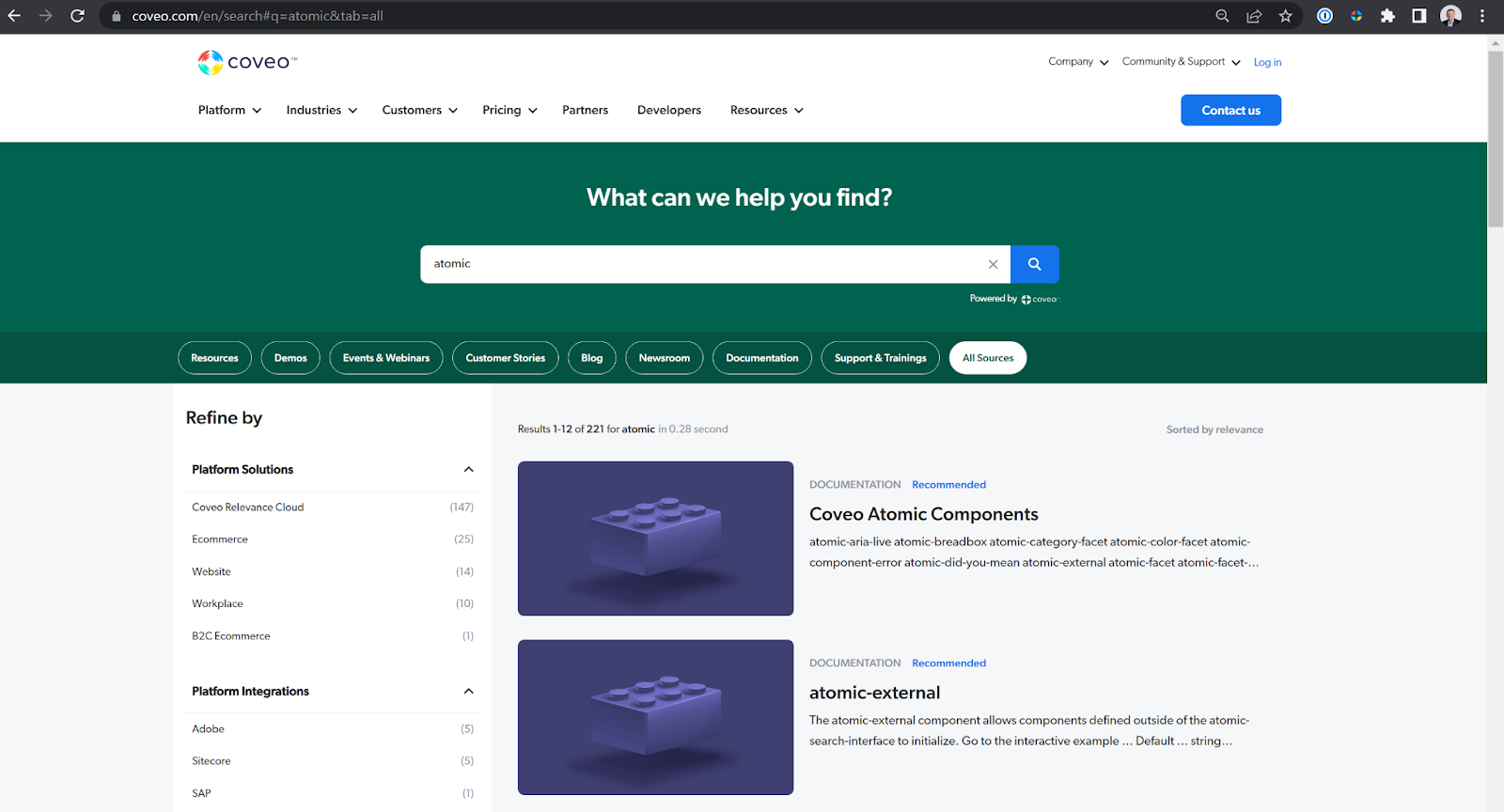Click the Powered by Coveo logo
Viewport: 1504px width, 812px height.
[x=1039, y=299]
